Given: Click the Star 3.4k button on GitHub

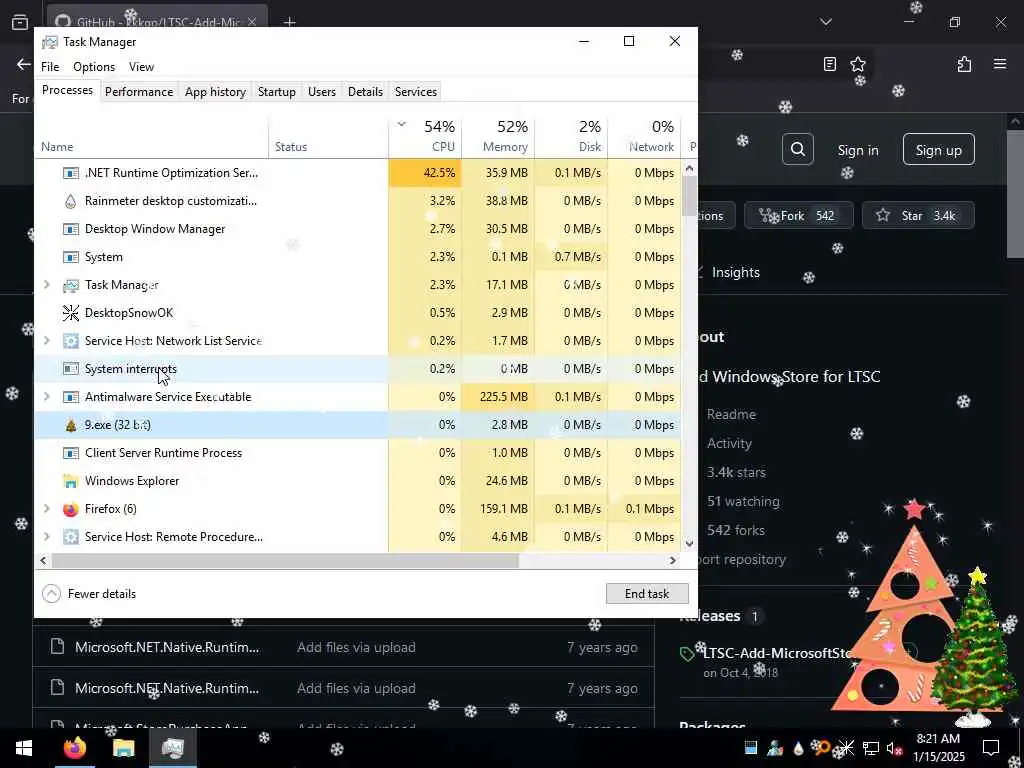Looking at the screenshot, I should point(918,216).
